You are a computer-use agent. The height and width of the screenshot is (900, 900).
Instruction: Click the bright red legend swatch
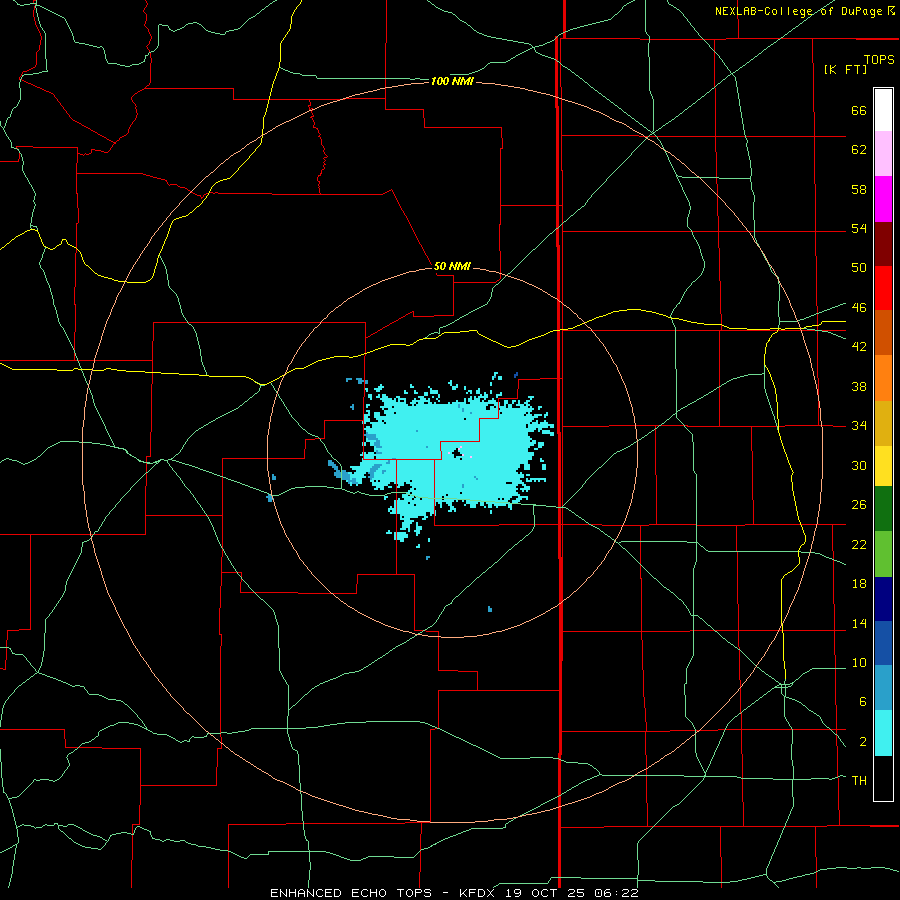click(x=883, y=288)
